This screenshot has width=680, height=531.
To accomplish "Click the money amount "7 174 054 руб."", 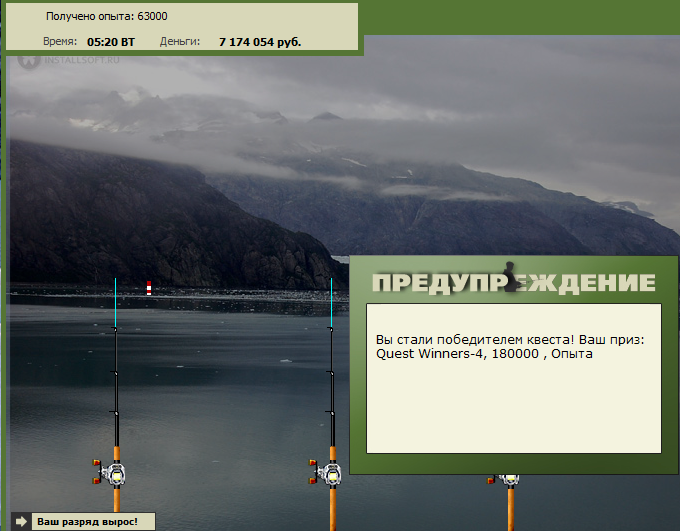I will pyautogui.click(x=260, y=42).
